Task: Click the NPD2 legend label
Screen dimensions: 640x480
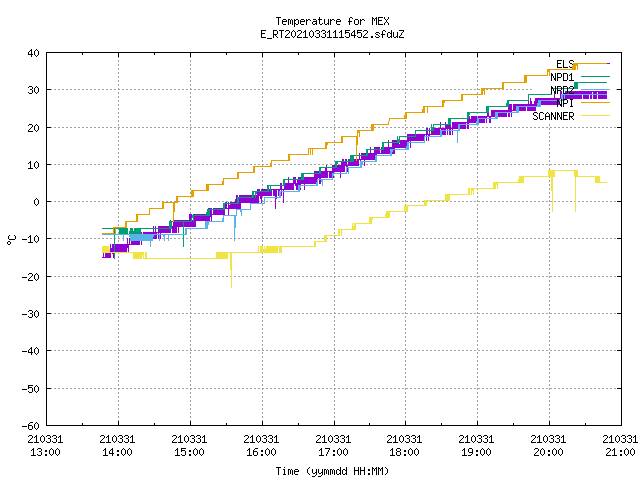Action: click(x=562, y=90)
